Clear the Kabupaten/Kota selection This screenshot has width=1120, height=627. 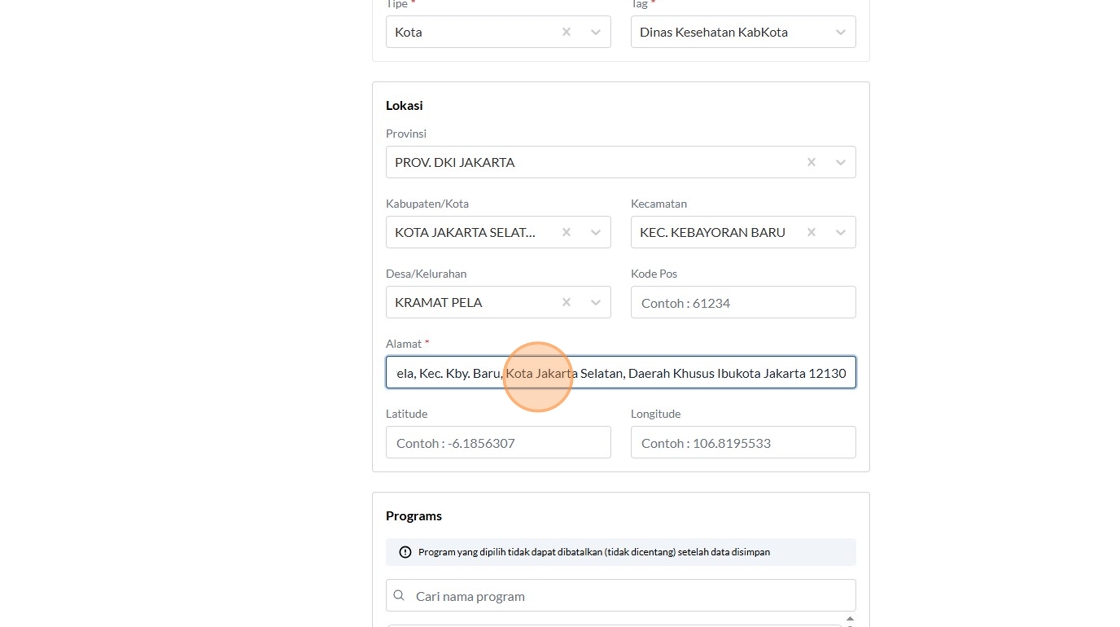(x=566, y=232)
